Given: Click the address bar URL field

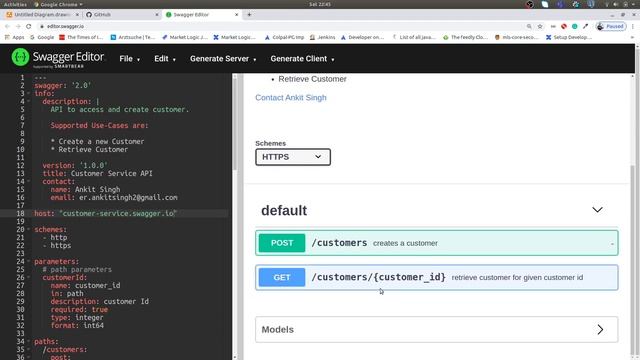Looking at the screenshot, I should [282, 26].
